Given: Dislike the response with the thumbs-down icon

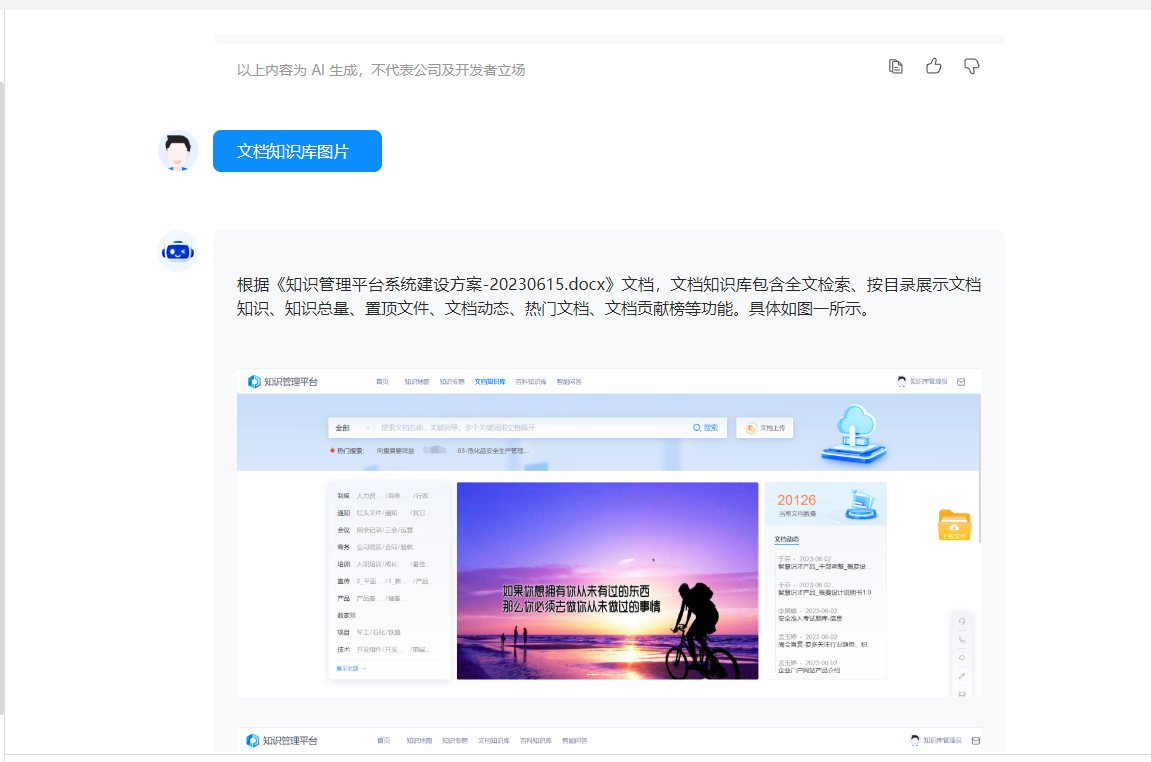Looking at the screenshot, I should [x=971, y=67].
